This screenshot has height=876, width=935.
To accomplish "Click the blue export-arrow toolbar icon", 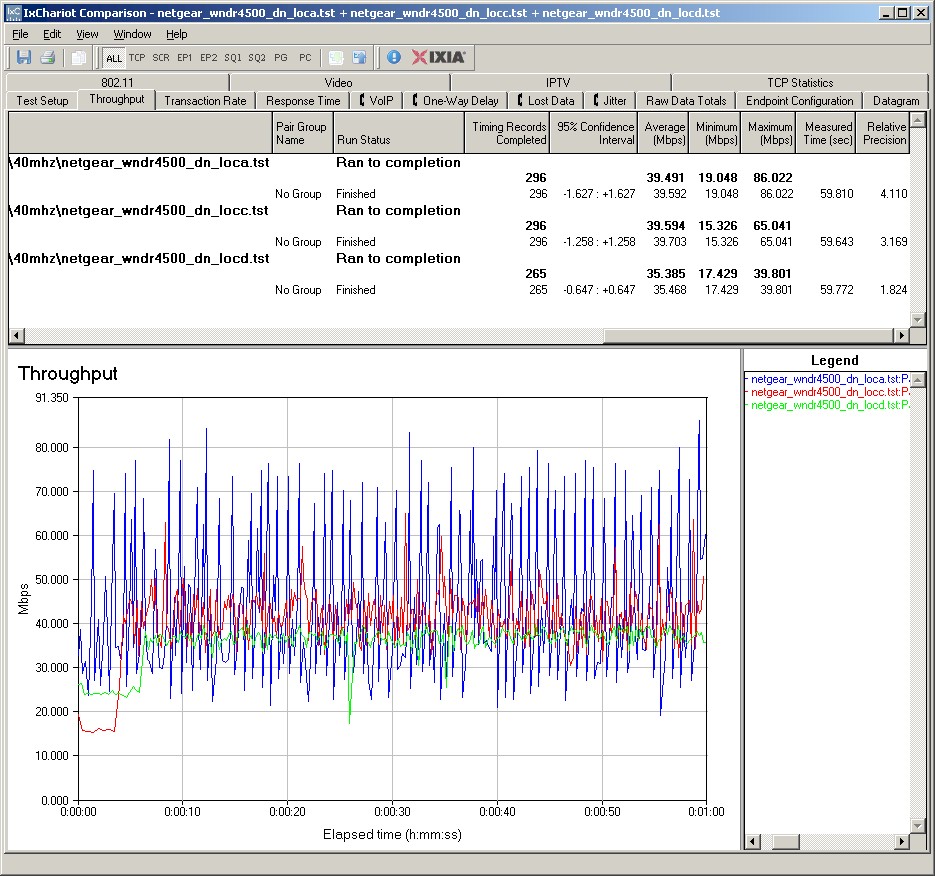I will [360, 57].
